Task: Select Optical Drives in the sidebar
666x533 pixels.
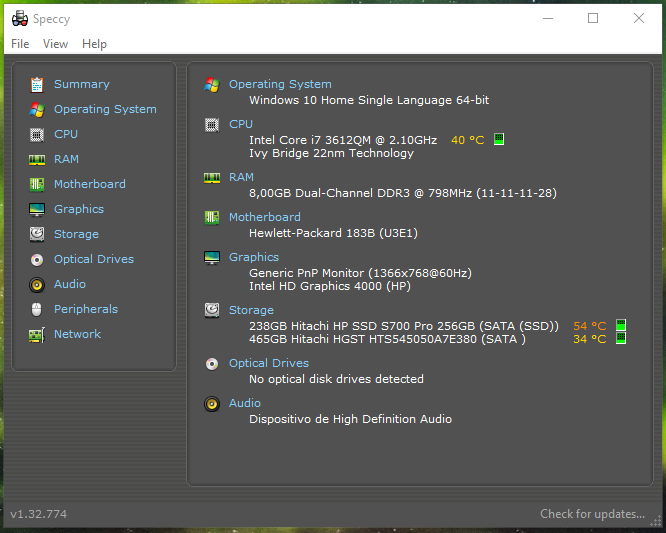Action: tap(93, 259)
